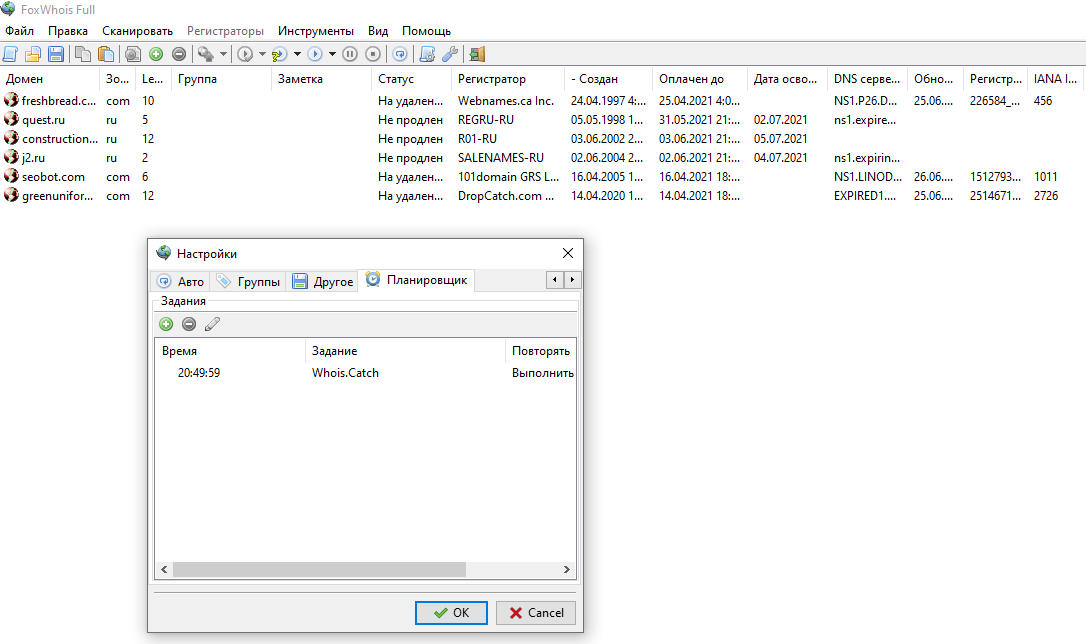Open the Инструменты menu
1086x644 pixels.
tap(316, 31)
